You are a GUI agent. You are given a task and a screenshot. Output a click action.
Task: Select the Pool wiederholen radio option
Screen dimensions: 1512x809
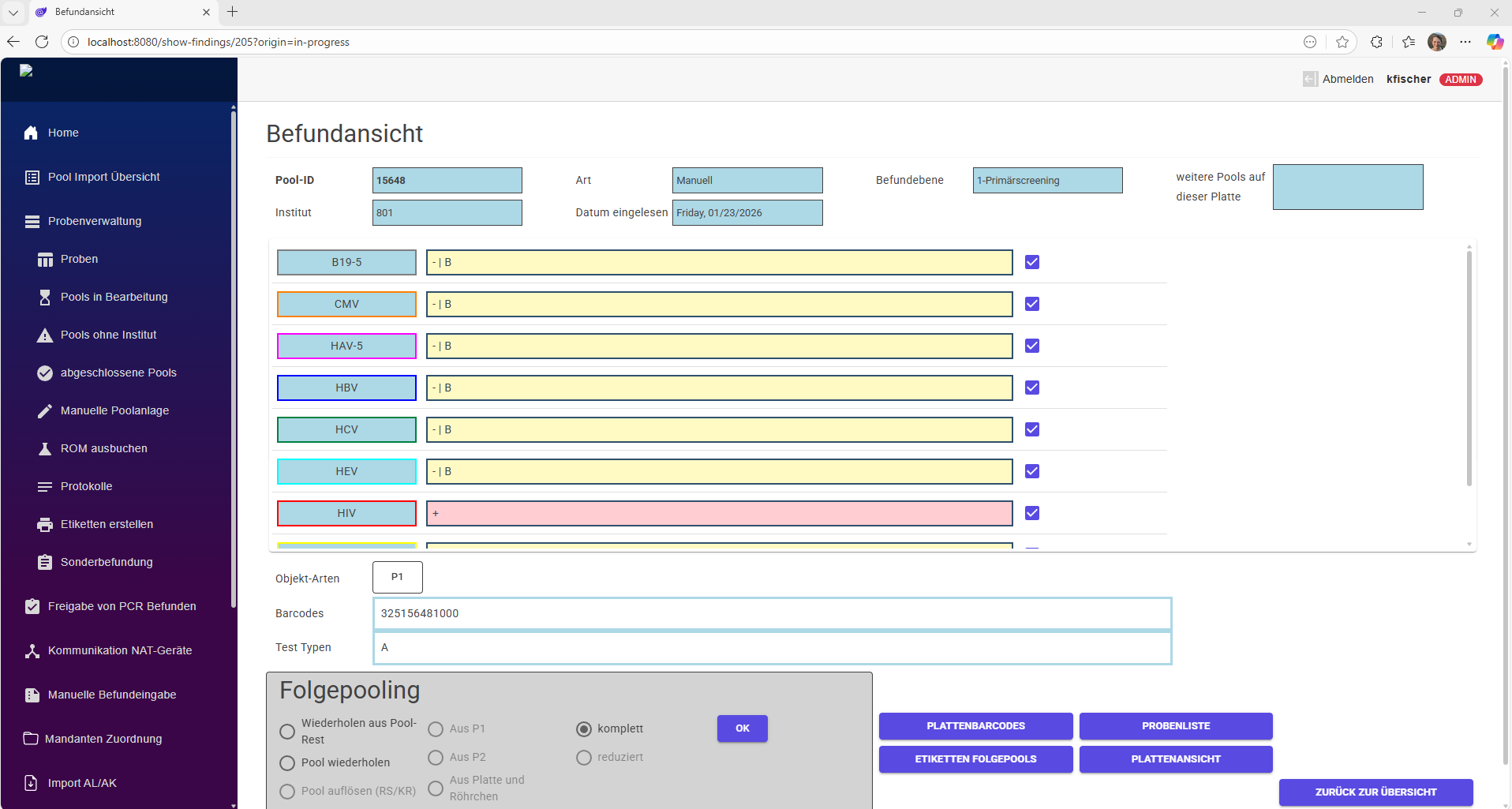[x=287, y=763]
